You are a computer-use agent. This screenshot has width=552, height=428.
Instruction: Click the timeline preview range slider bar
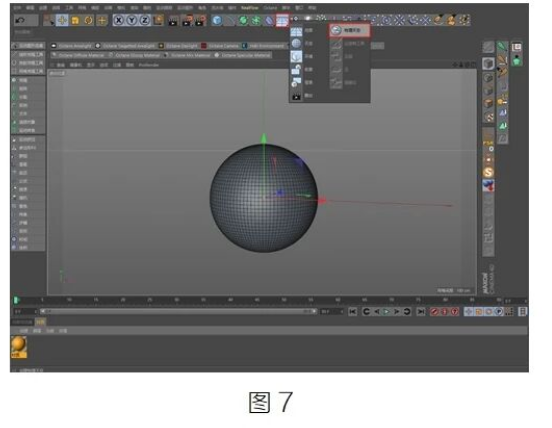pos(178,311)
